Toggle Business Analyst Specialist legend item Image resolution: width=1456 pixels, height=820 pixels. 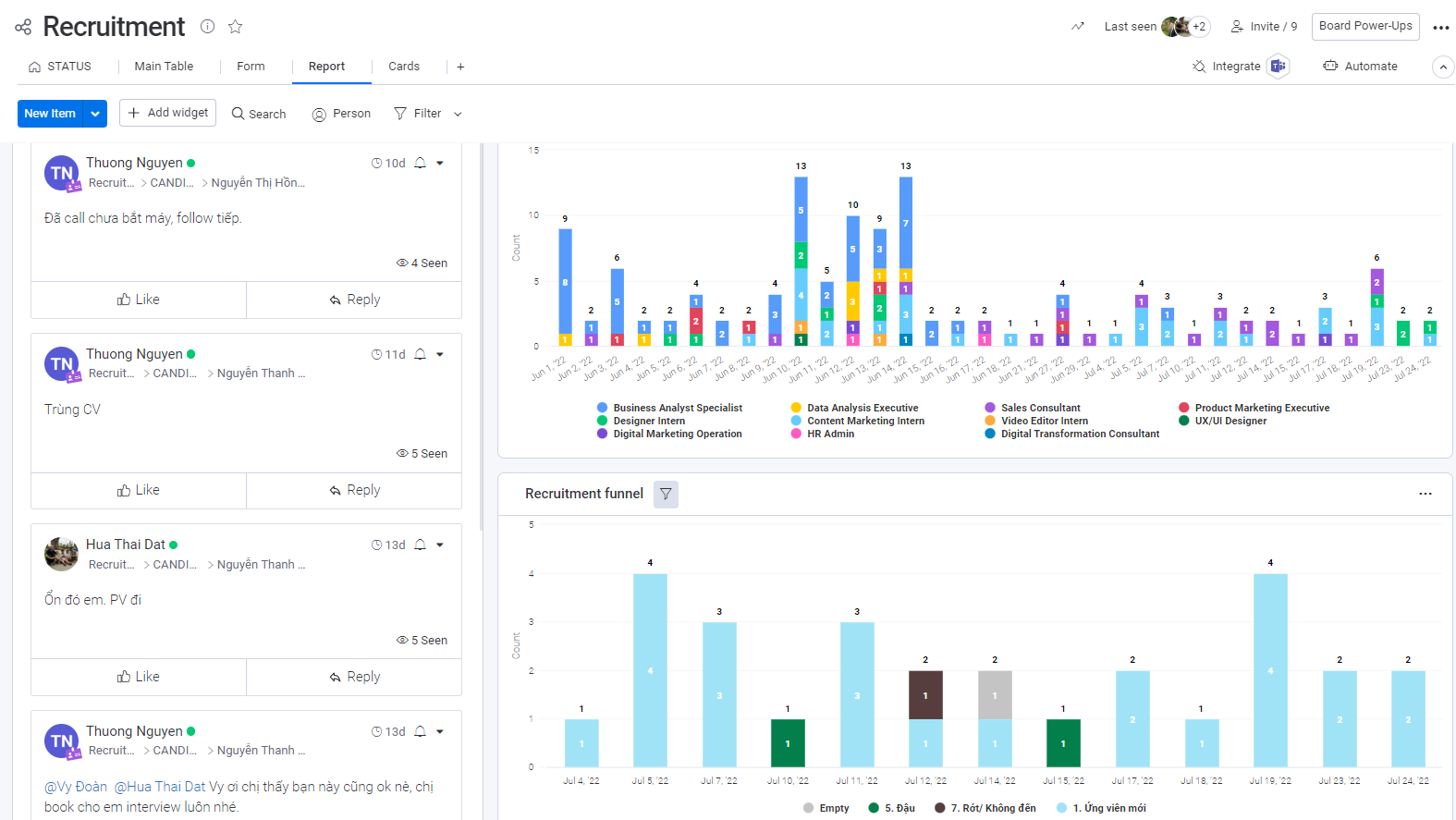click(677, 408)
